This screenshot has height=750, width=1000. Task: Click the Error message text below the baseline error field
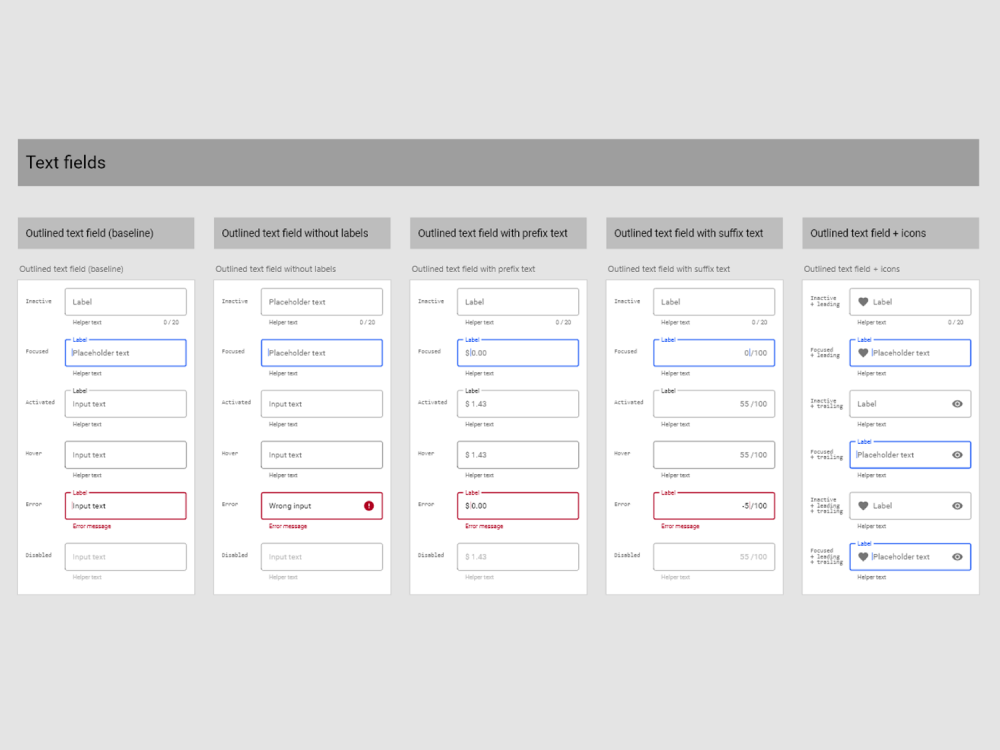91,526
